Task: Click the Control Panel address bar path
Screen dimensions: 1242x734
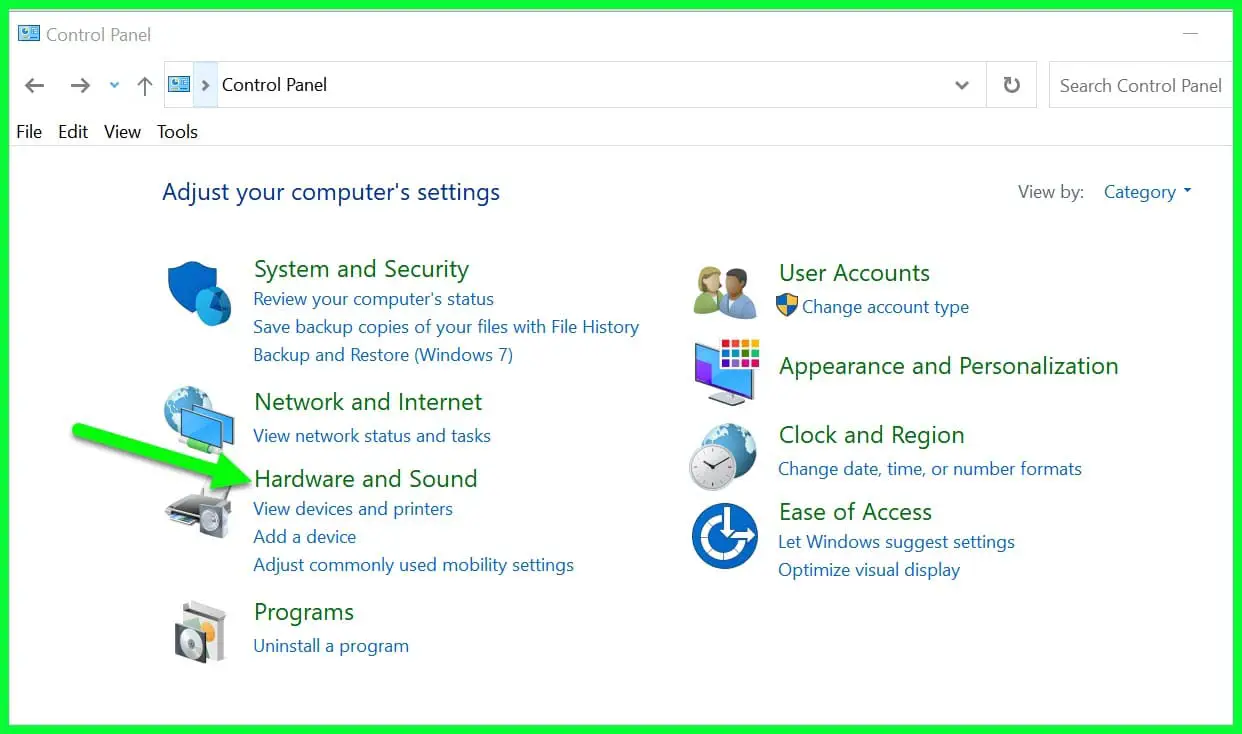Action: pos(275,85)
